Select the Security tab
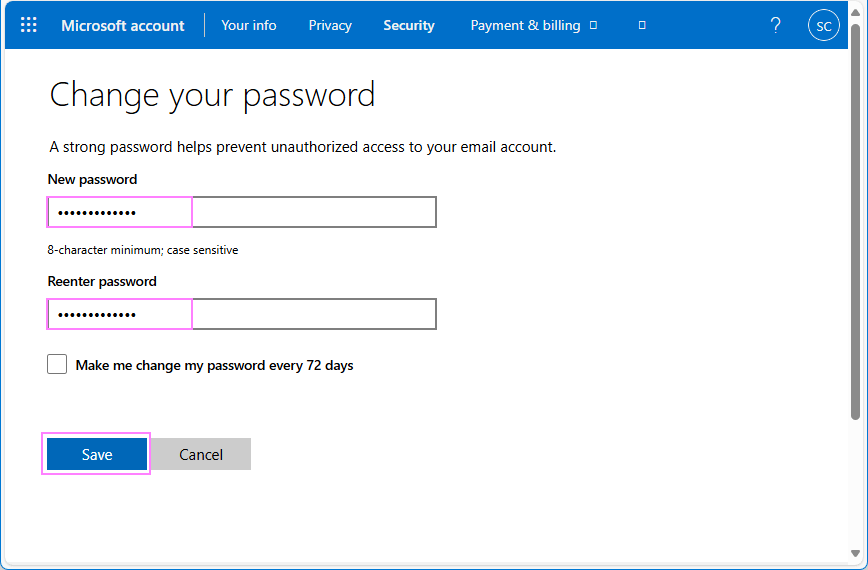 pos(409,25)
